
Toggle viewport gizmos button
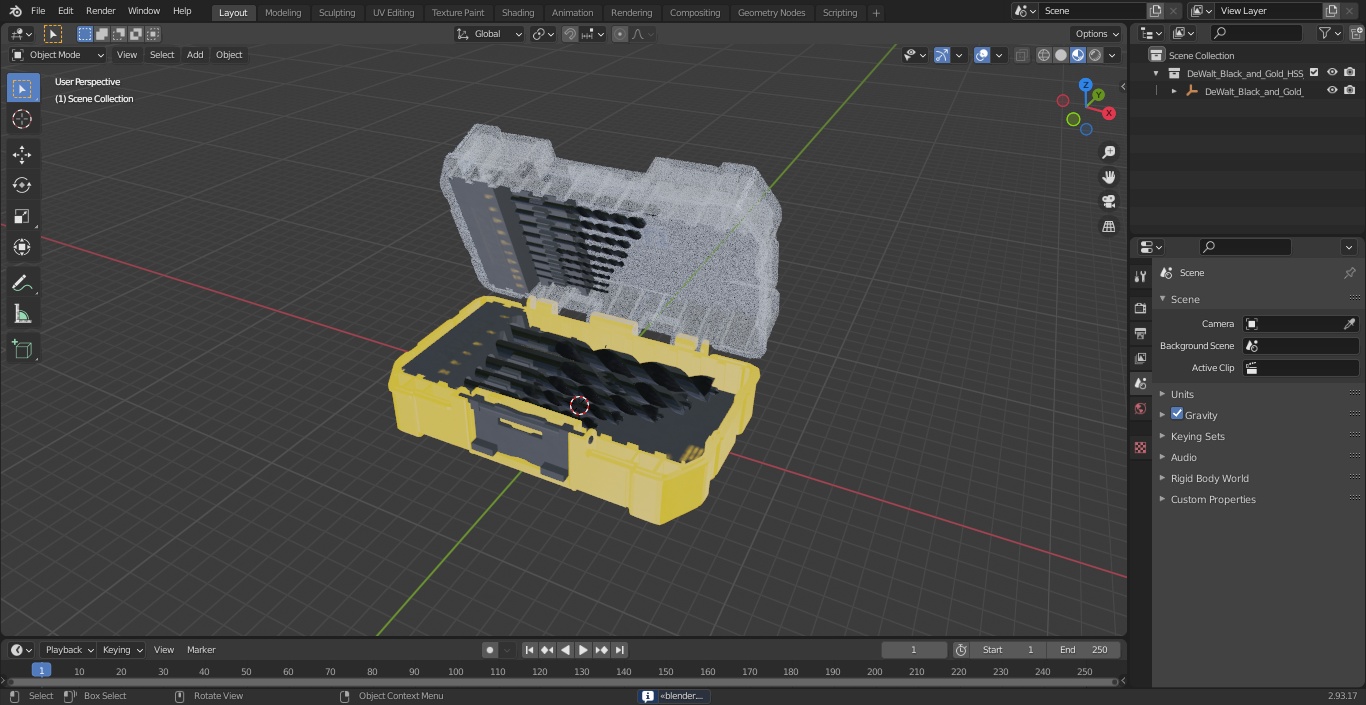[942, 55]
